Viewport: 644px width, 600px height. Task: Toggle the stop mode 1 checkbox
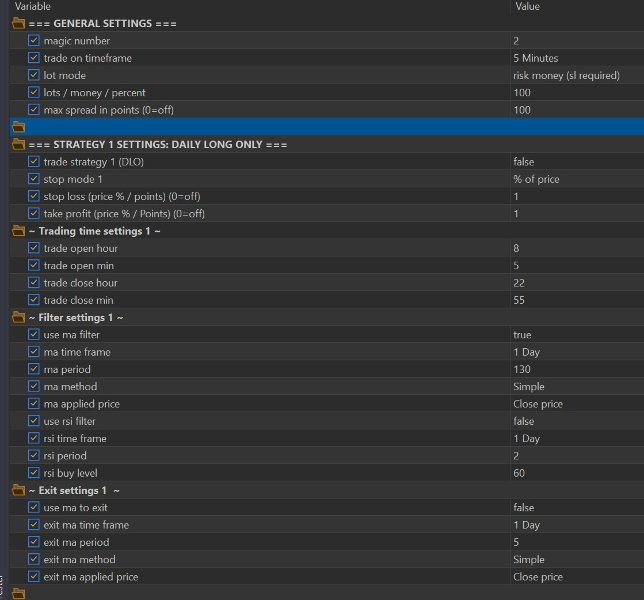click(x=34, y=179)
